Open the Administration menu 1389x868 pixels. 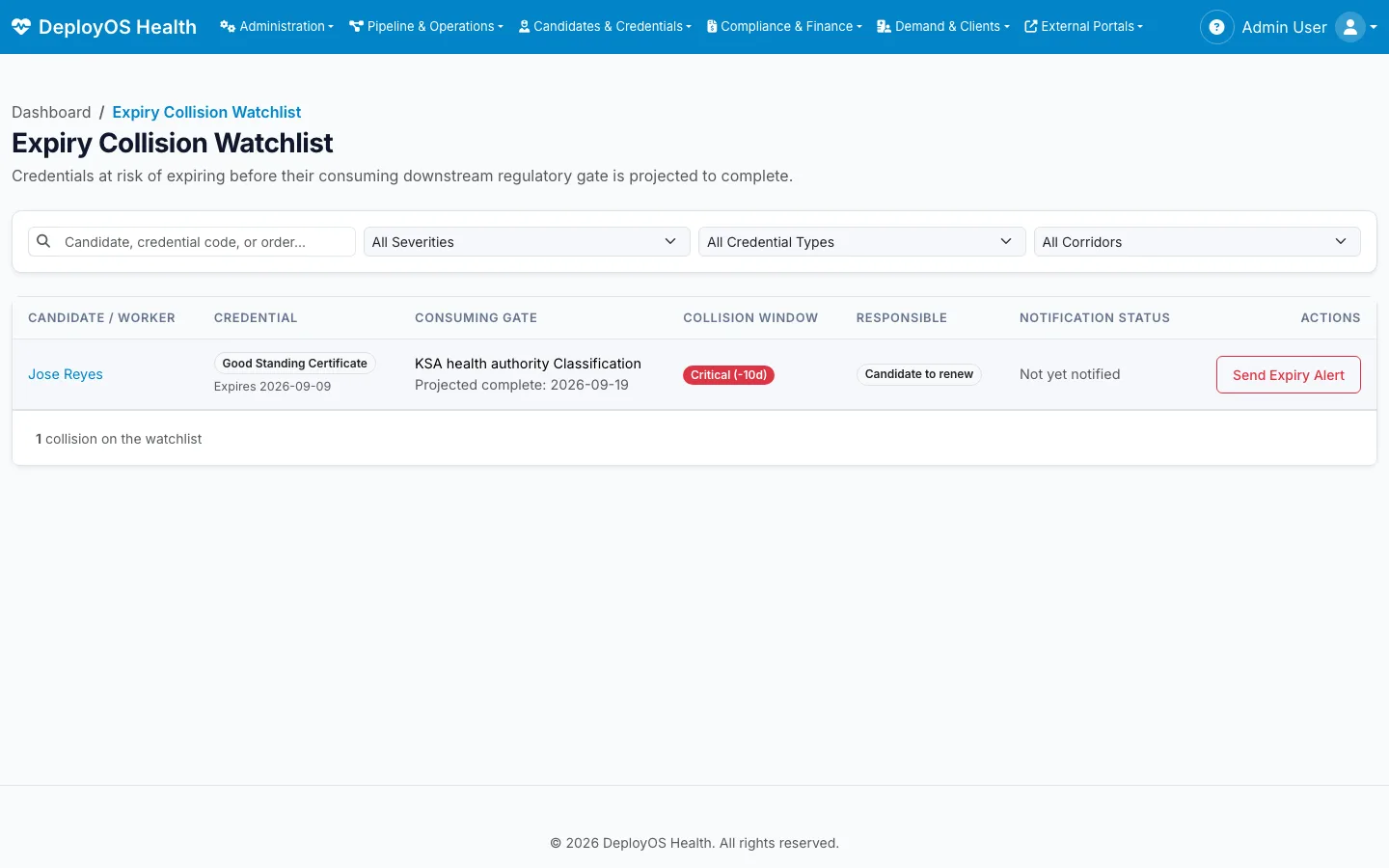click(x=277, y=27)
